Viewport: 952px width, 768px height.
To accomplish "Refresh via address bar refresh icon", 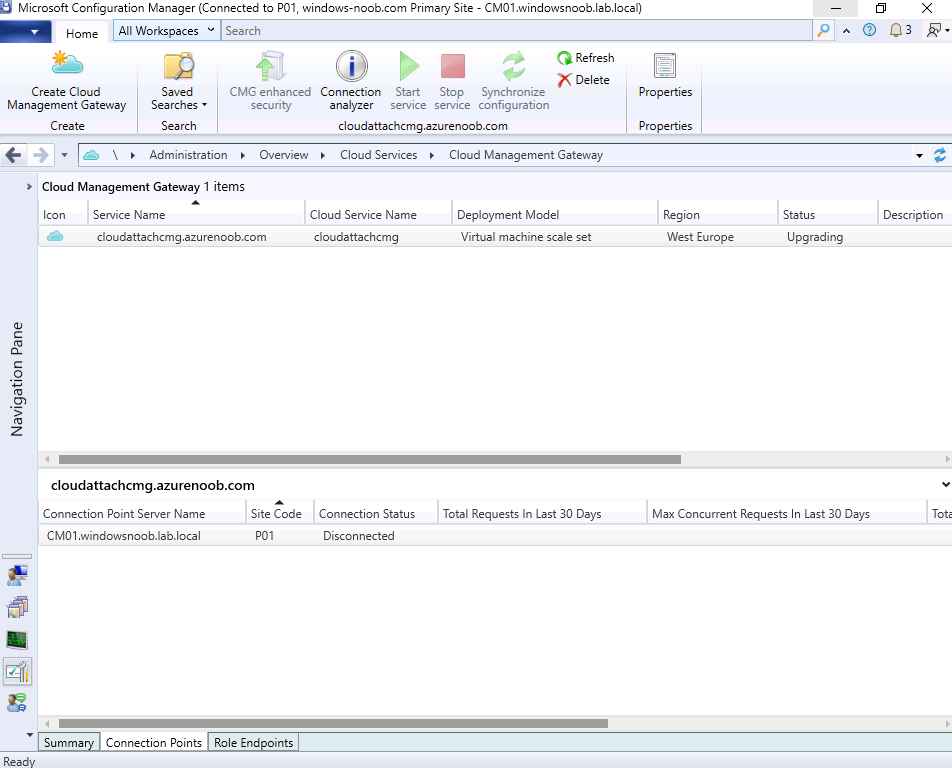I will [939, 155].
